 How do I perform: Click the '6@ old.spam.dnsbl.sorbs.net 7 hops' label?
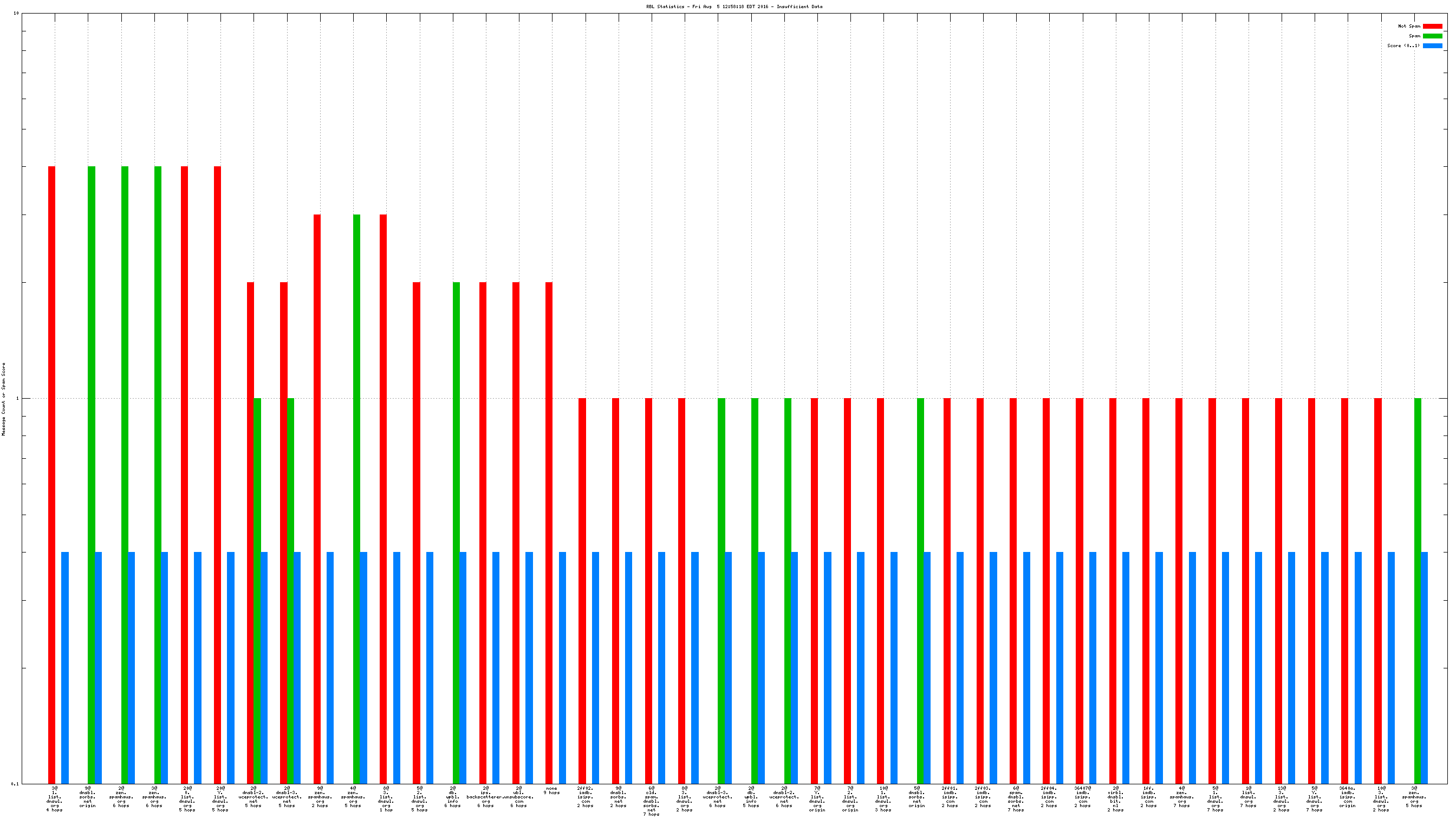click(651, 801)
